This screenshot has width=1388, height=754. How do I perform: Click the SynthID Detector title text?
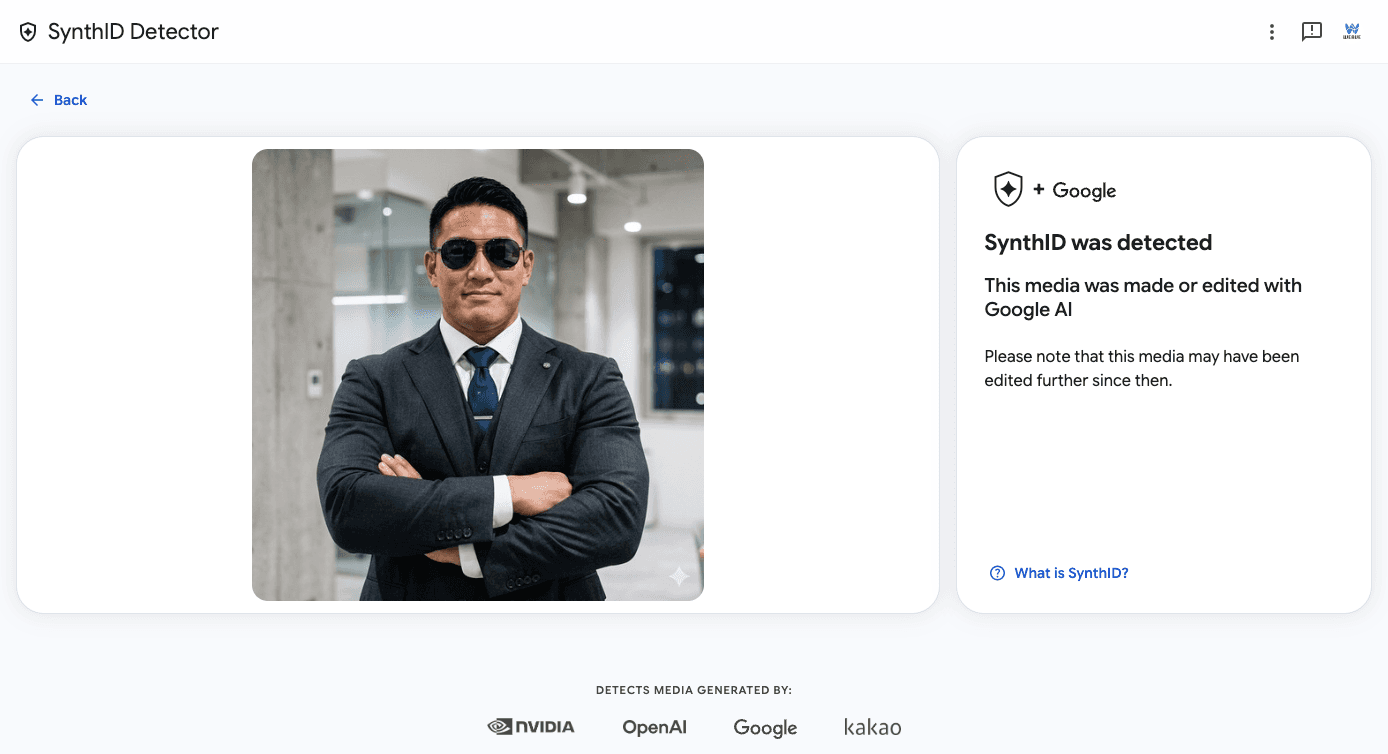click(x=133, y=32)
